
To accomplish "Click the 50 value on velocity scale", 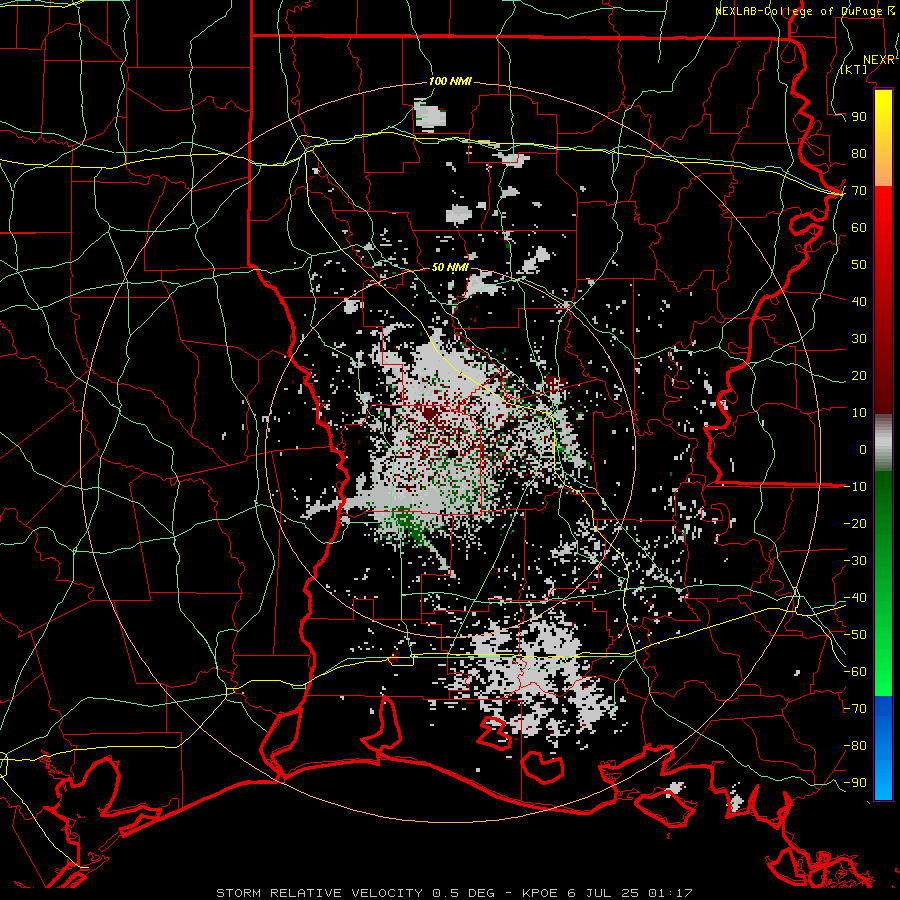I will [859, 265].
